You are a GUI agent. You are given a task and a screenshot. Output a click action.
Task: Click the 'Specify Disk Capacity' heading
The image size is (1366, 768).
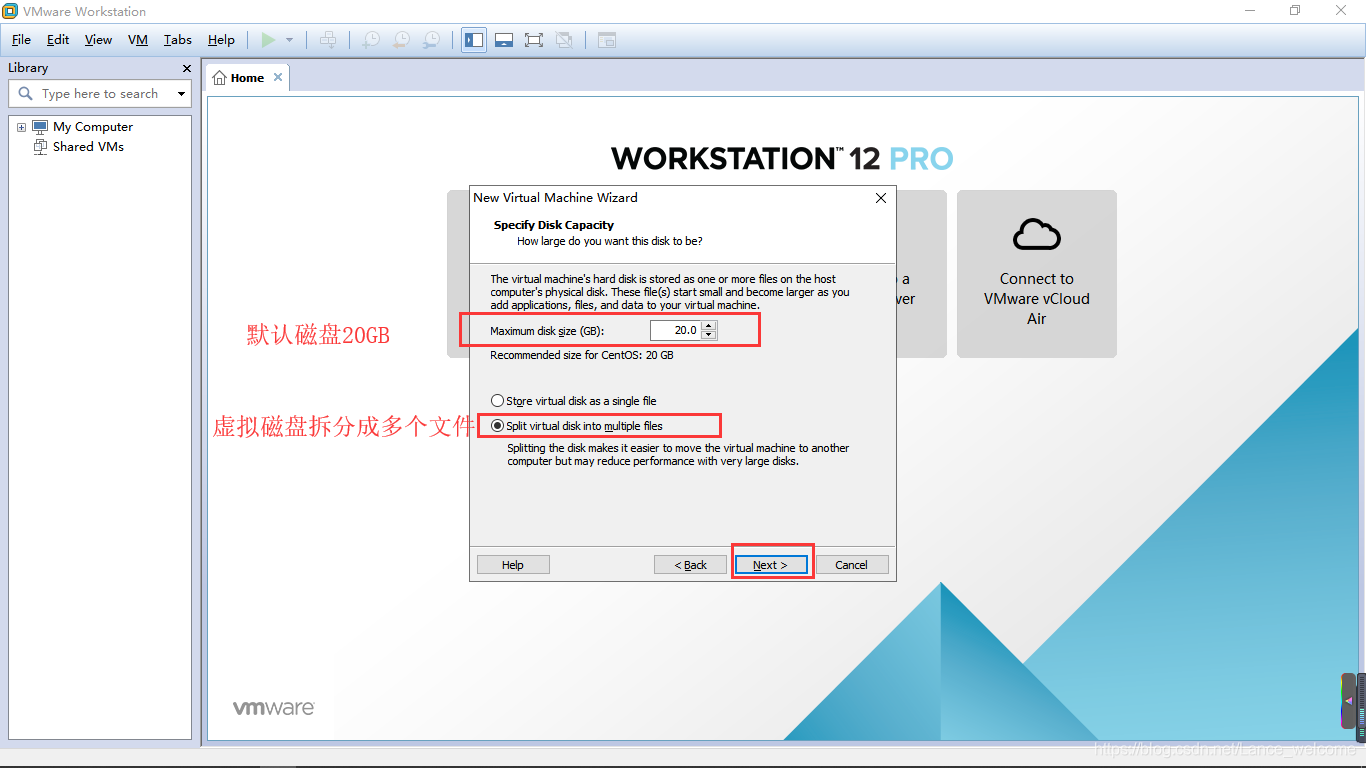(554, 225)
